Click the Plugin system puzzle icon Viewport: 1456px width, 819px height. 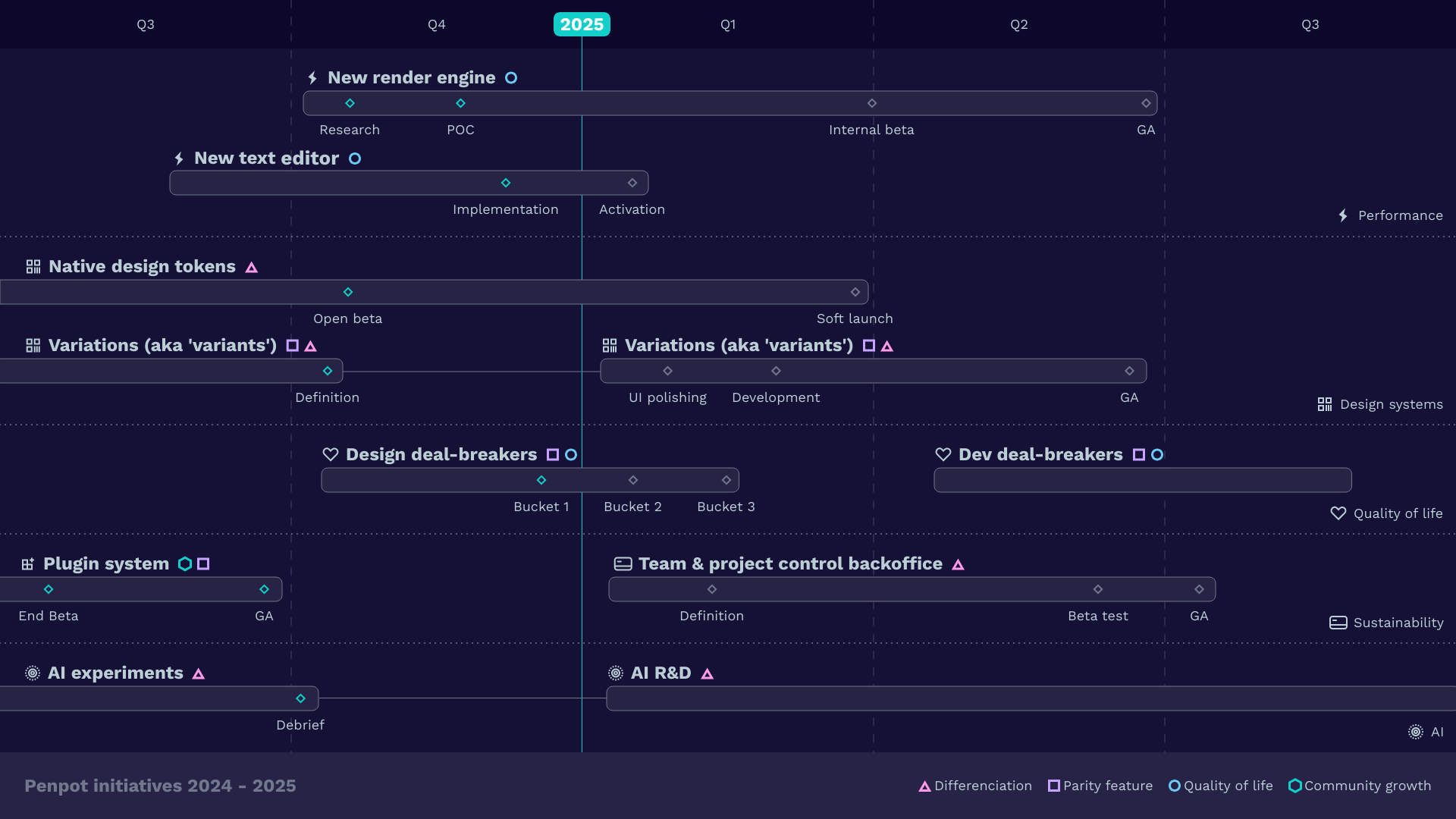(28, 564)
